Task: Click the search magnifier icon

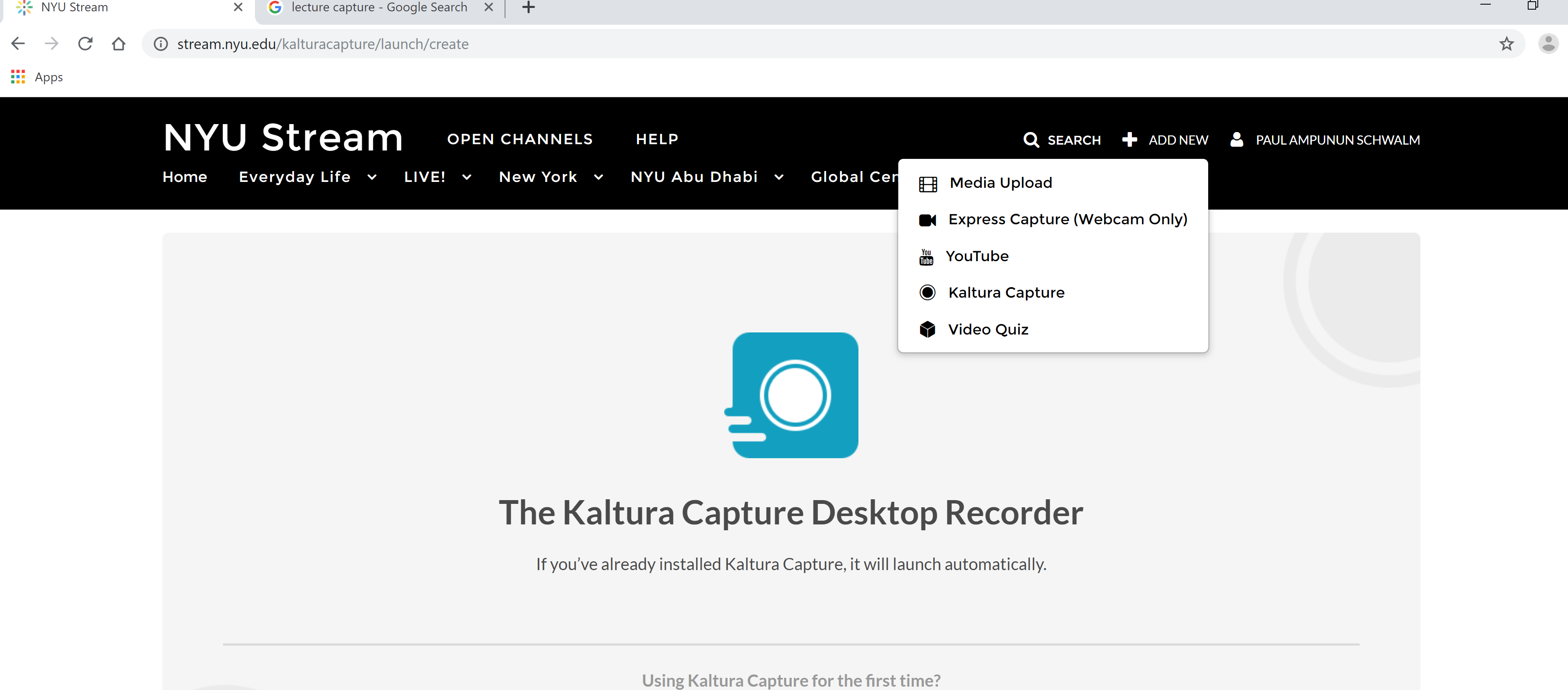Action: [1030, 140]
